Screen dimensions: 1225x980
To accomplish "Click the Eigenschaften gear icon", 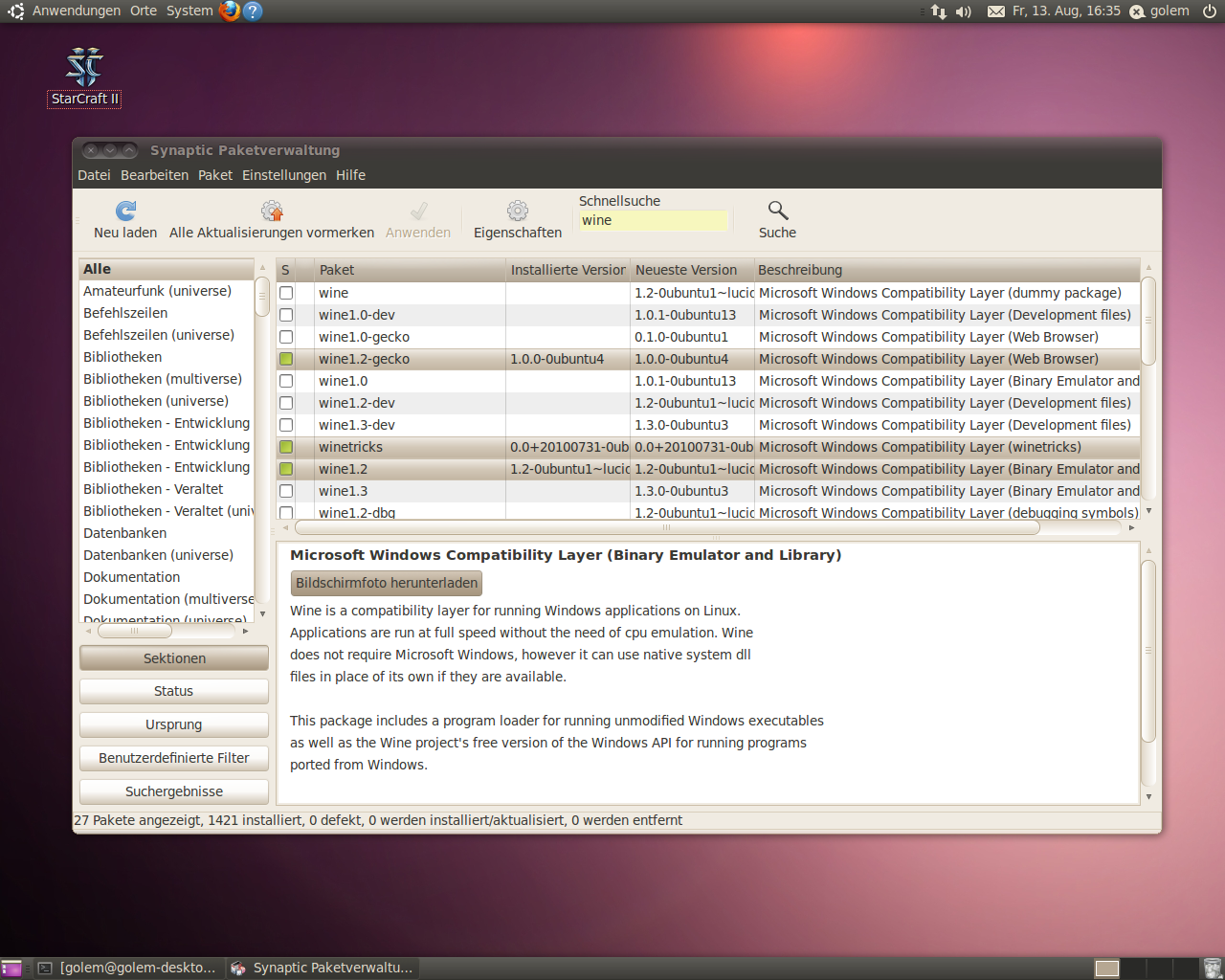I will tap(518, 211).
